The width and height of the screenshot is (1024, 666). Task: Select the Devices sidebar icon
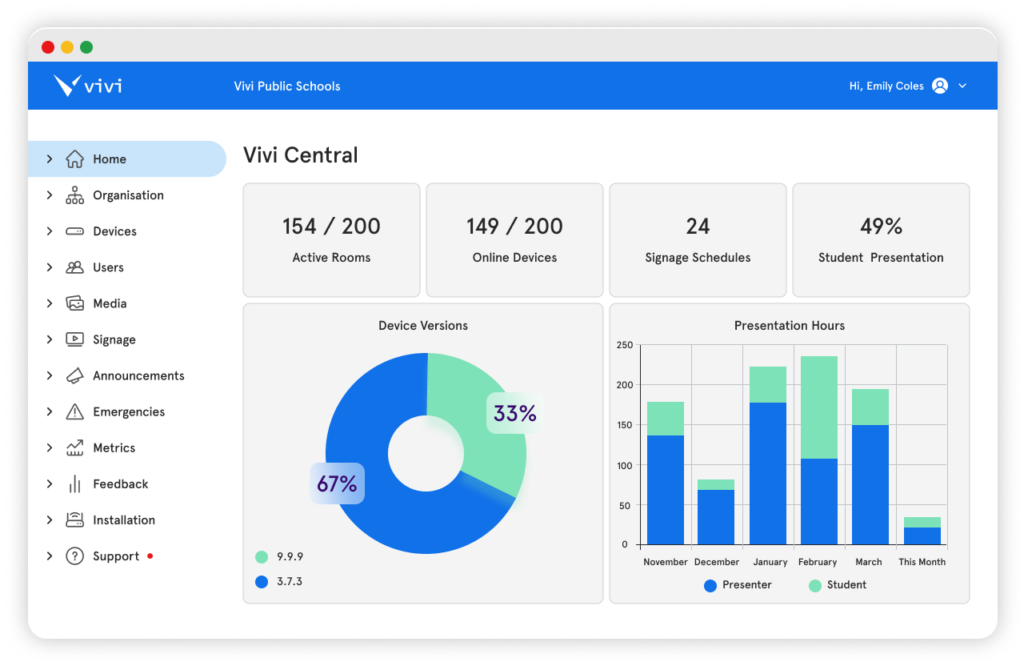click(x=75, y=231)
